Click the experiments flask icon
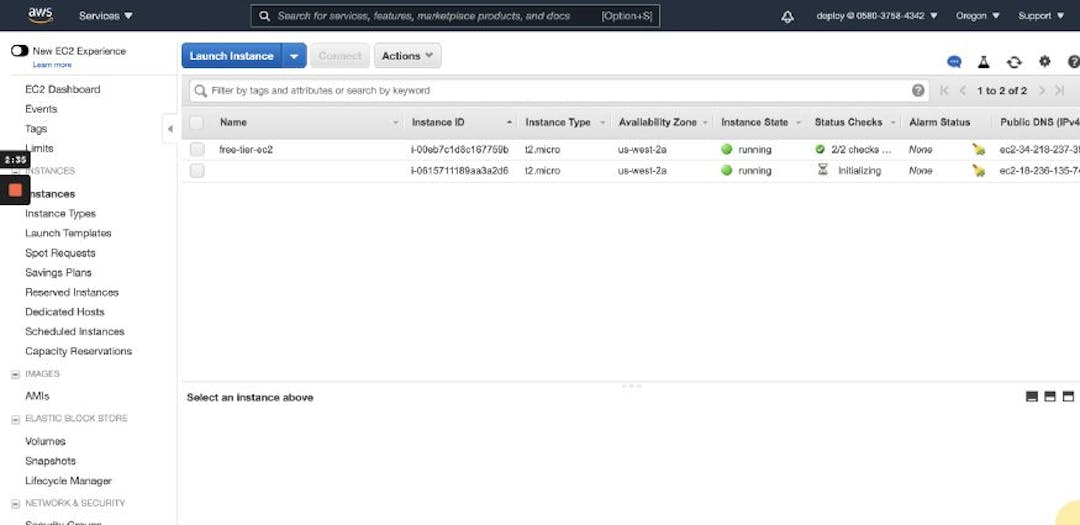 (984, 62)
